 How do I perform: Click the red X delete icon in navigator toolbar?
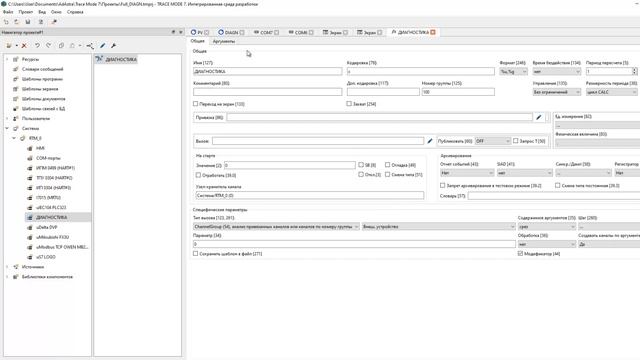pyautogui.click(x=24, y=46)
